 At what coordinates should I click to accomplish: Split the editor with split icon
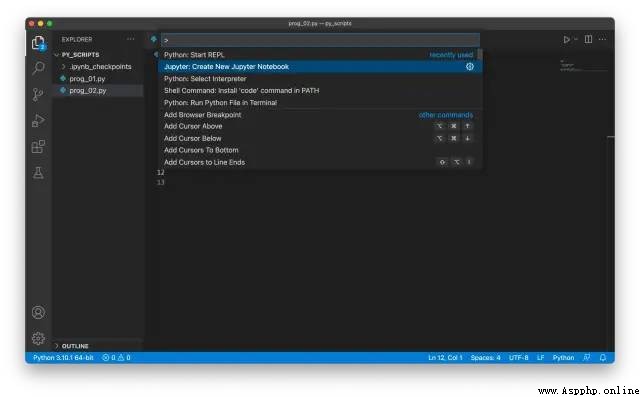click(588, 39)
